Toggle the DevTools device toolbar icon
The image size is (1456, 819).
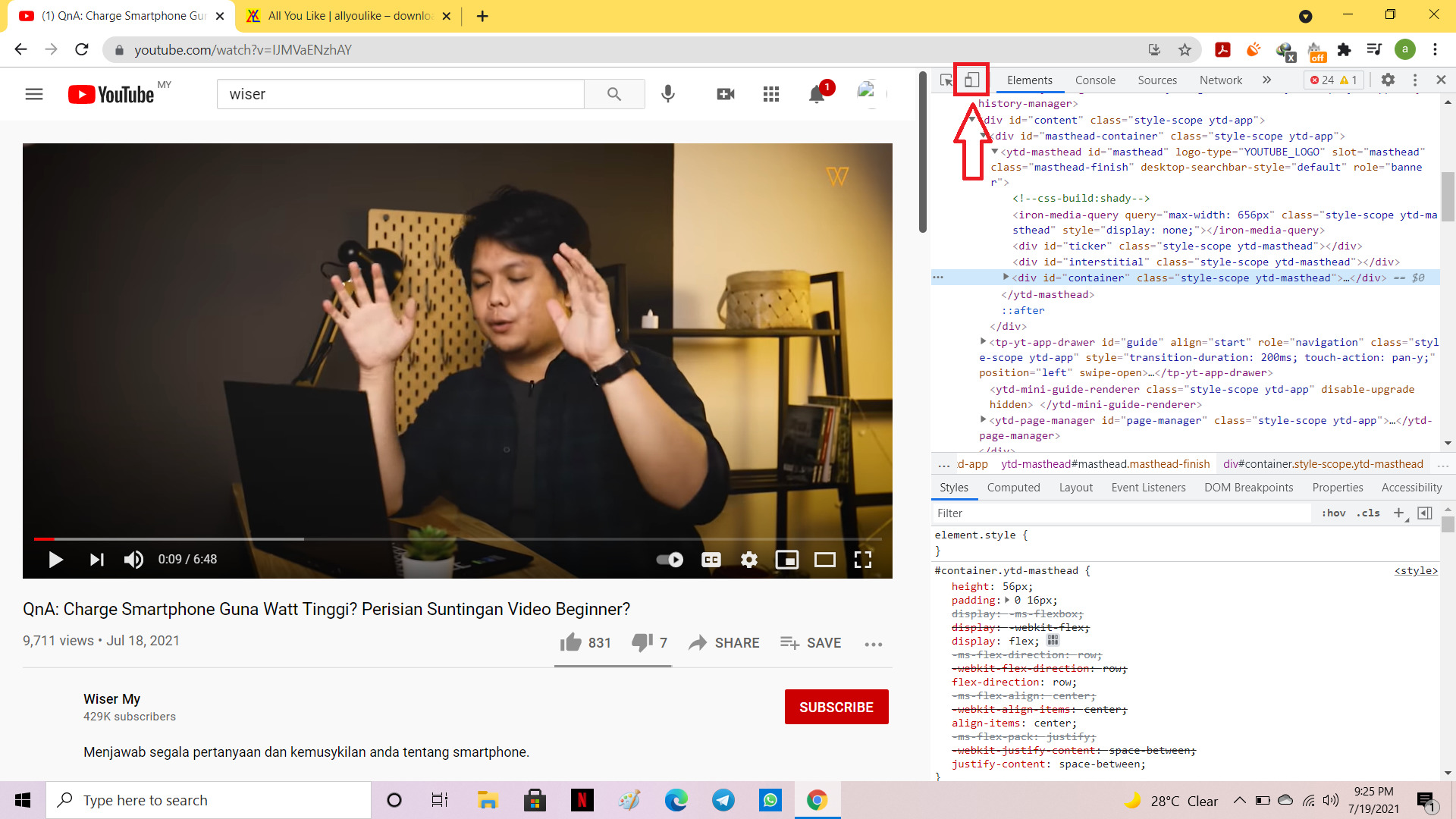(971, 80)
